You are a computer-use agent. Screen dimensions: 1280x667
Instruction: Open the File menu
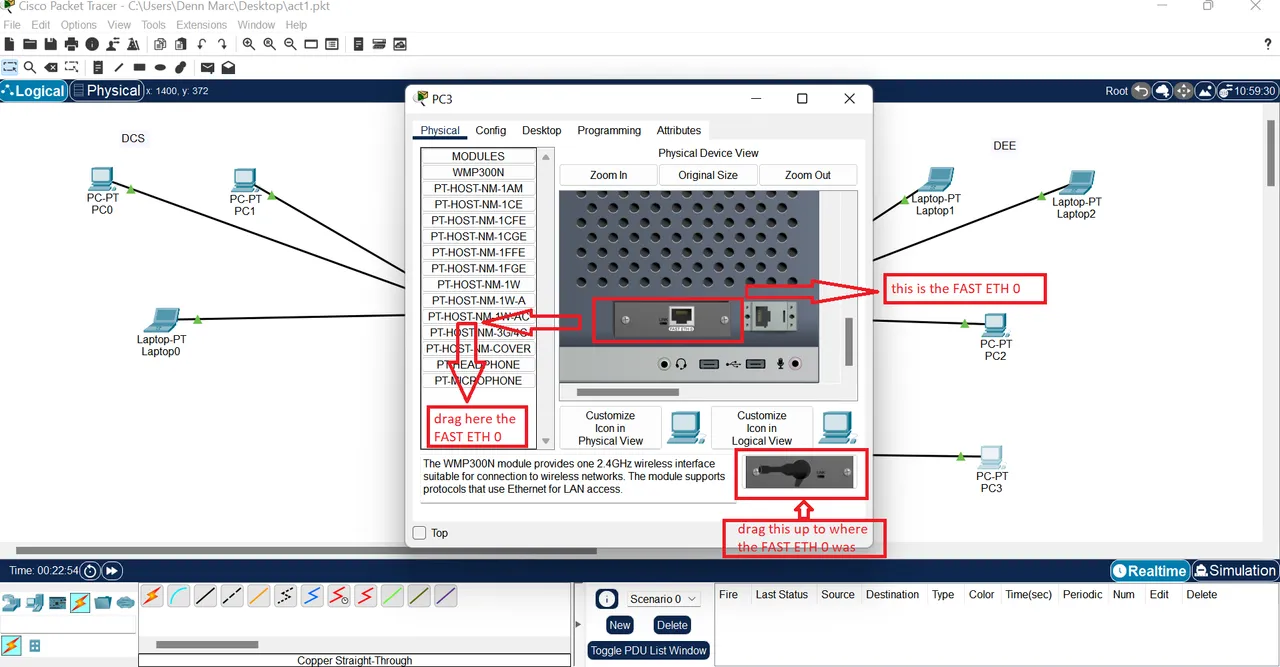[x=13, y=24]
